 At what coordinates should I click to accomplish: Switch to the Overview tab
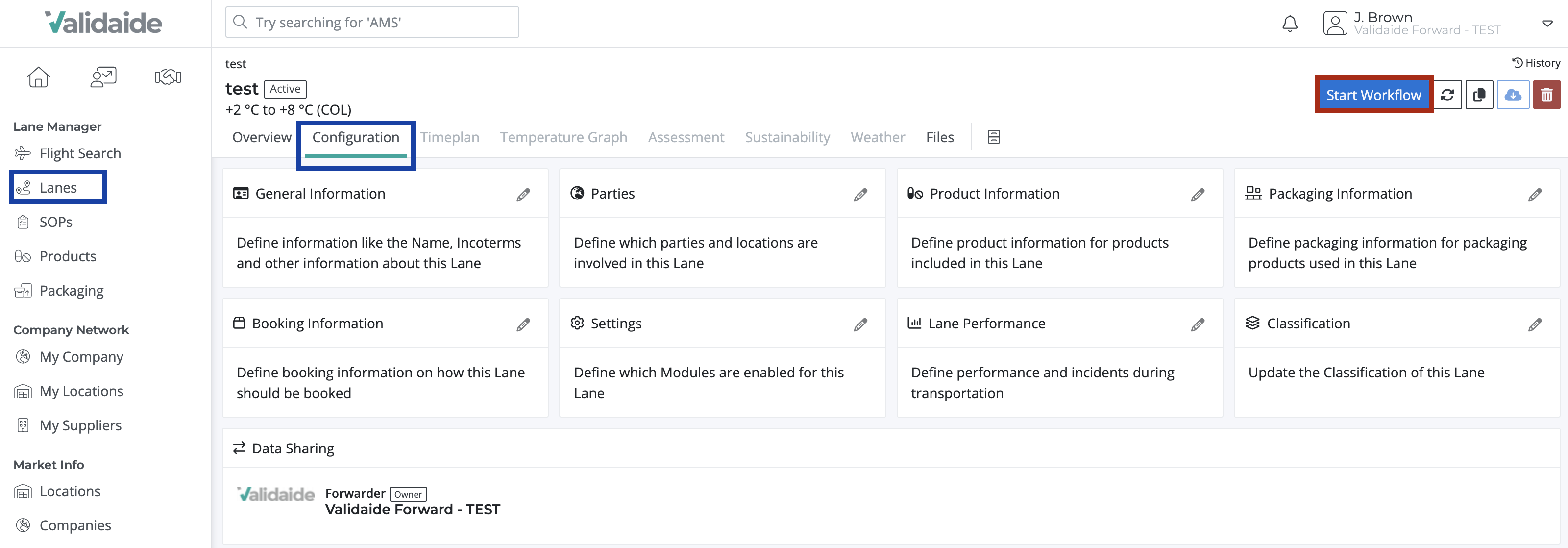pyautogui.click(x=262, y=138)
